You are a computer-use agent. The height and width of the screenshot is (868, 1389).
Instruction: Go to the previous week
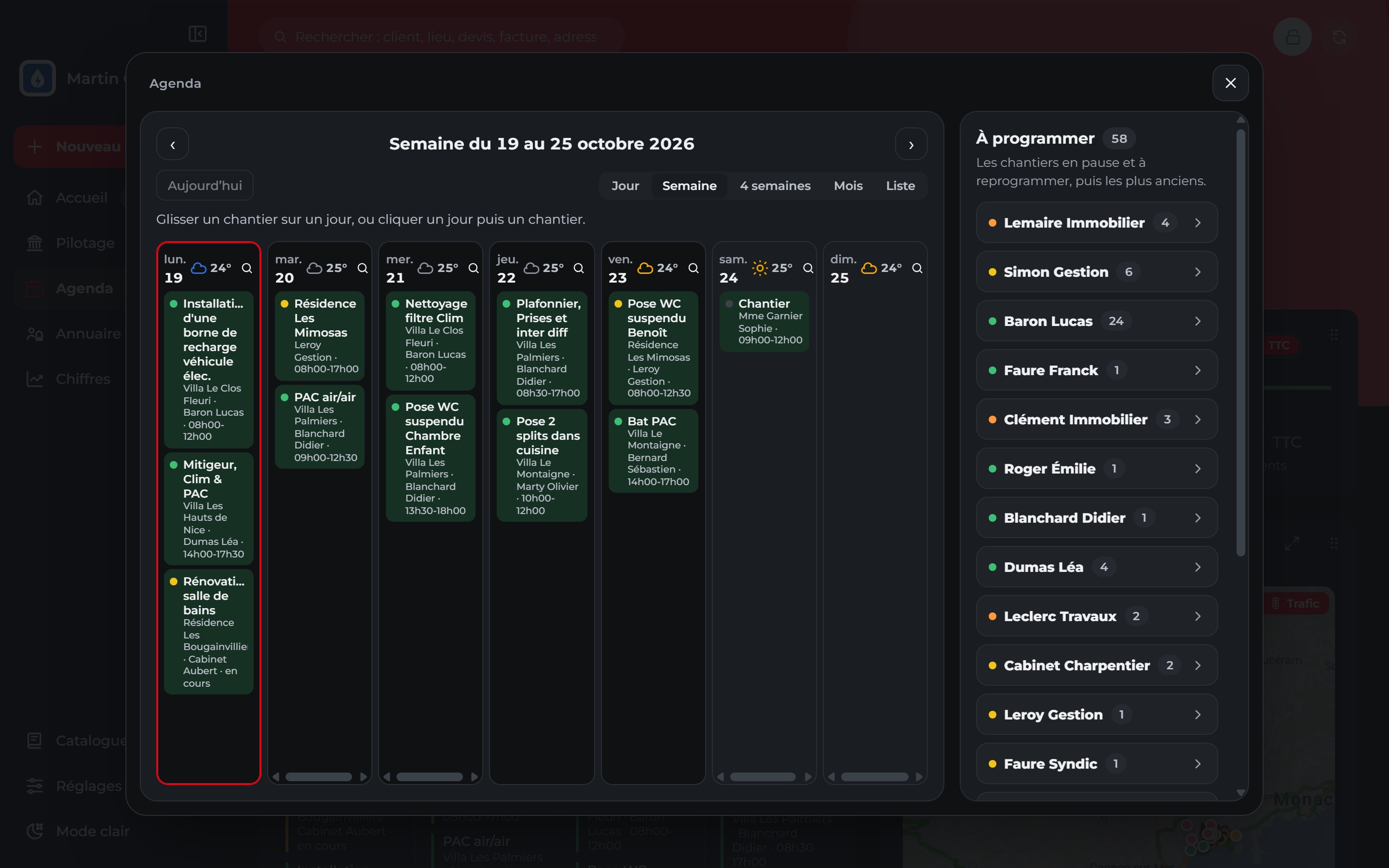pyautogui.click(x=173, y=144)
